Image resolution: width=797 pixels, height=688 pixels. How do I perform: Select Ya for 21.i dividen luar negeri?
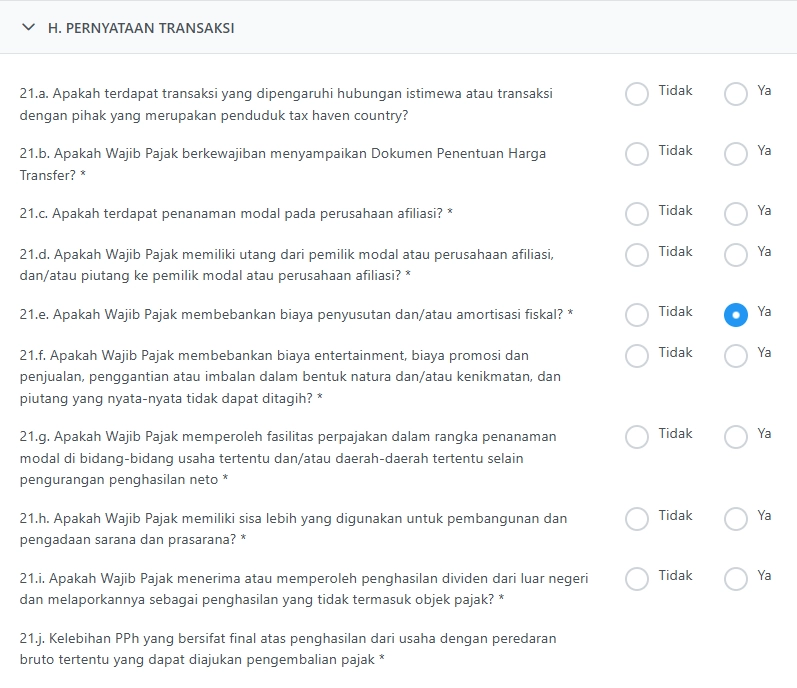[736, 579]
